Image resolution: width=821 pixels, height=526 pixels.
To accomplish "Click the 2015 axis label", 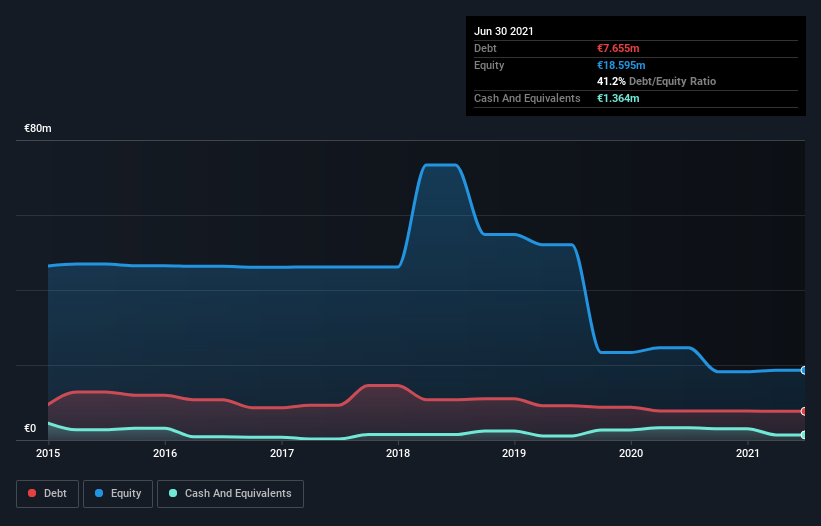I will coord(48,453).
